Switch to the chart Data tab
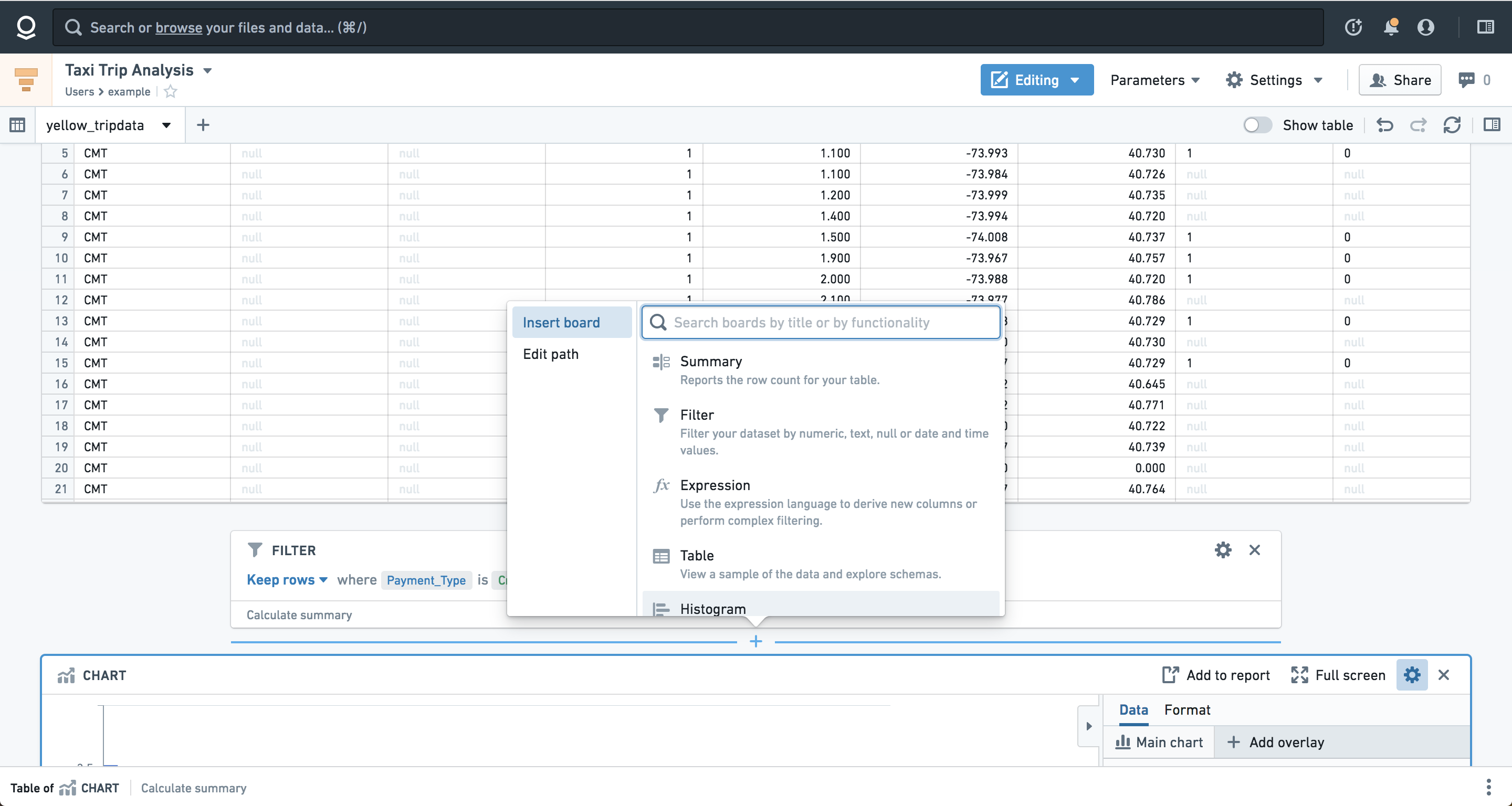1512x806 pixels. tap(1133, 709)
